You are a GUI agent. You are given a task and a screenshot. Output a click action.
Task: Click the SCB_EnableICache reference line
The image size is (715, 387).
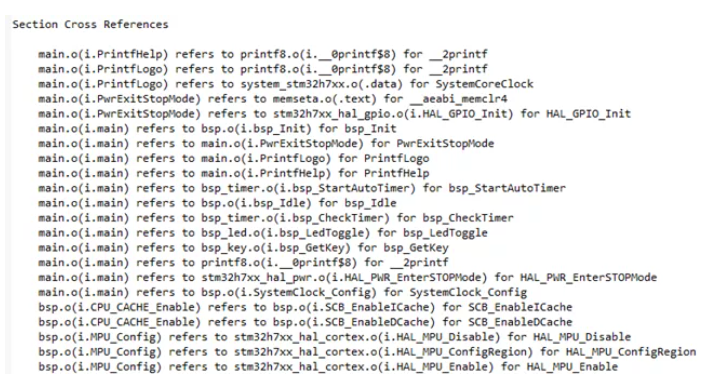click(x=305, y=308)
